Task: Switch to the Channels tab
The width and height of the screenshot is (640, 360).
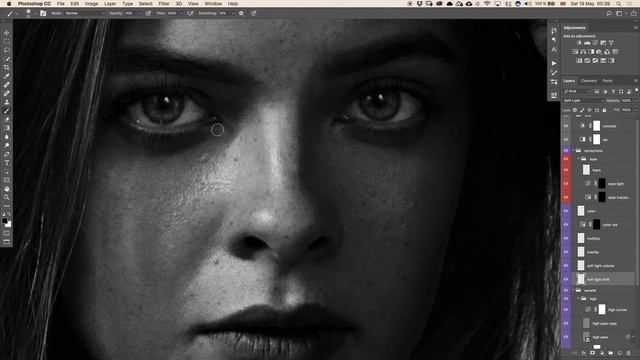Action: (x=589, y=81)
